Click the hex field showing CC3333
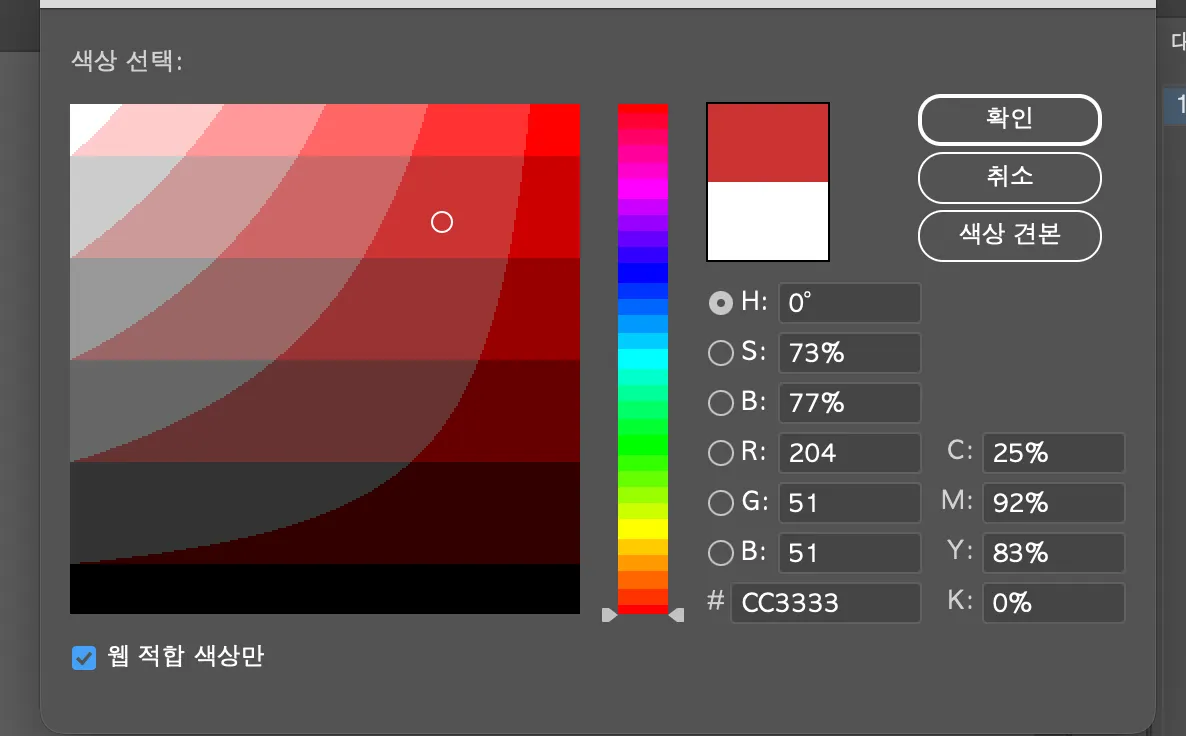 [x=825, y=603]
